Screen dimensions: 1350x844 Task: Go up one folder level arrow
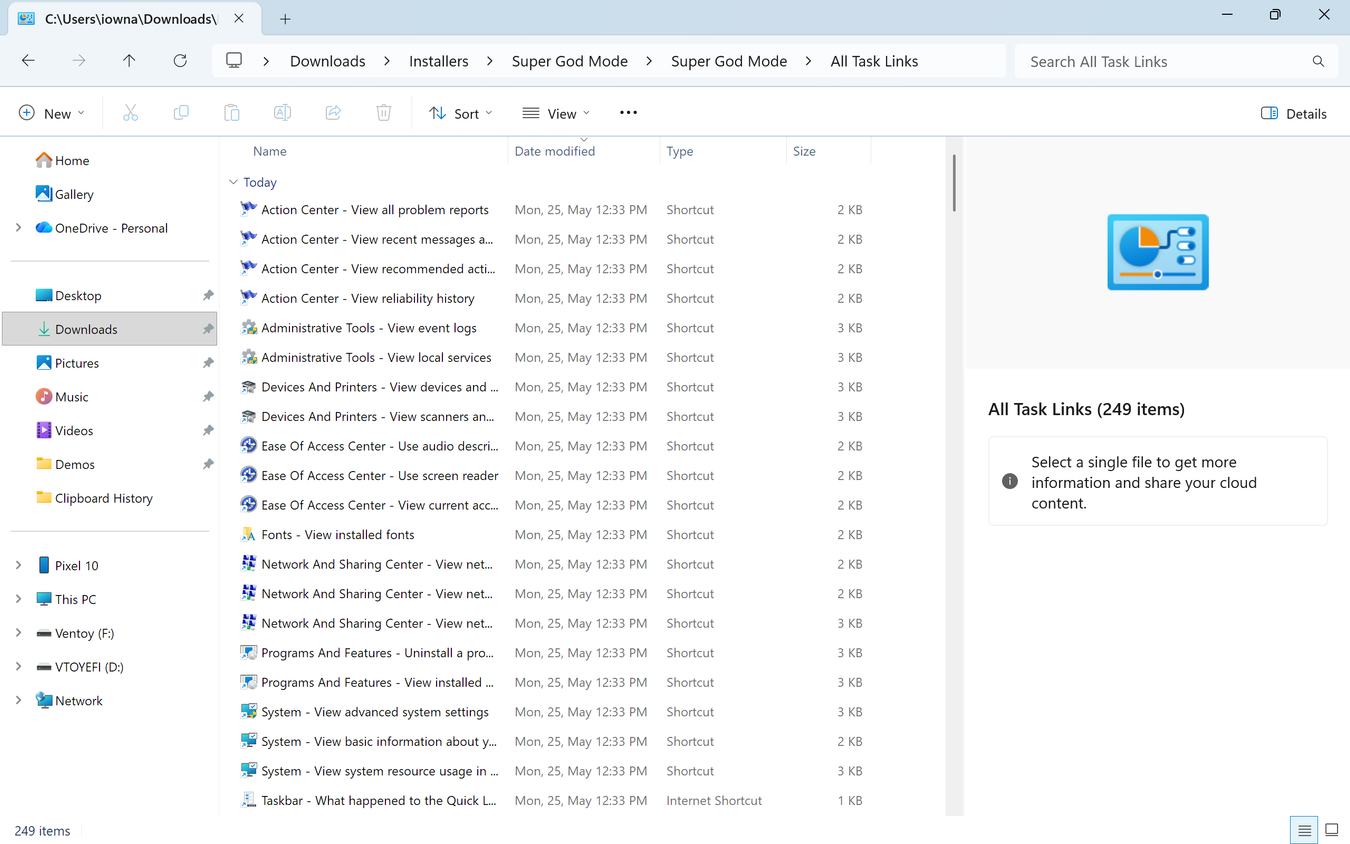(129, 61)
